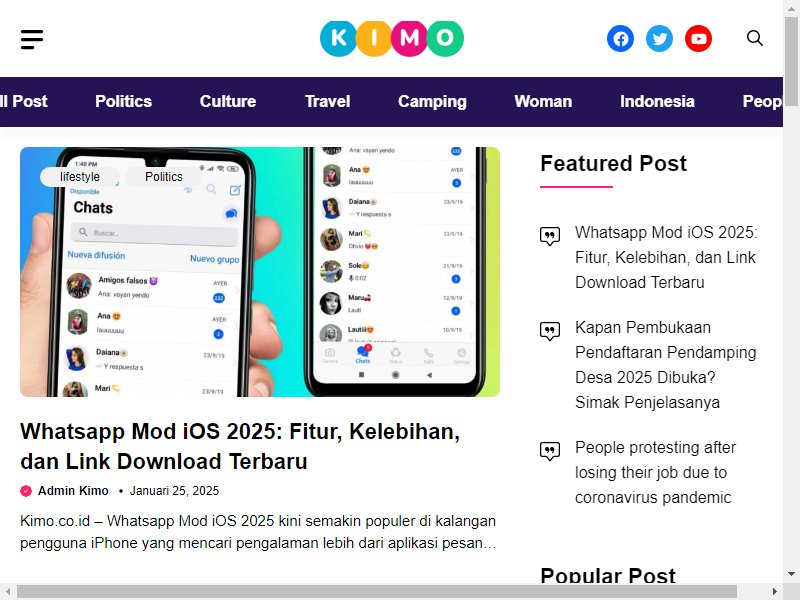Click the search magnifier icon

click(755, 38)
